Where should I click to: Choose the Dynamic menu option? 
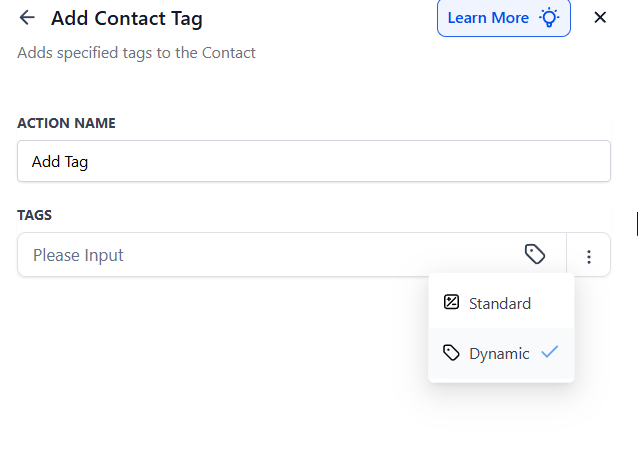click(499, 353)
